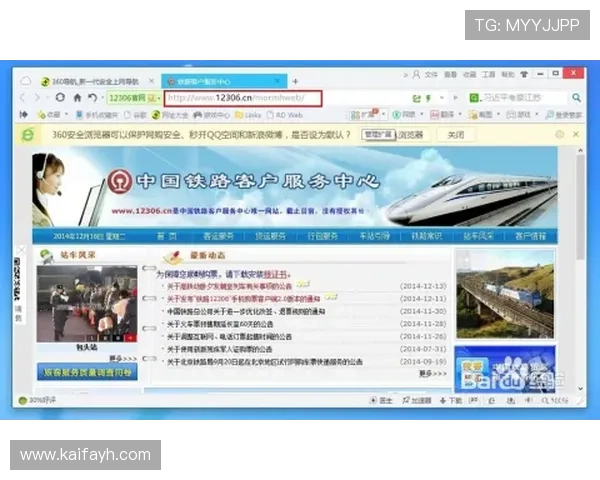Open the browser home page icon
600x480 pixels.
pyautogui.click(x=77, y=98)
